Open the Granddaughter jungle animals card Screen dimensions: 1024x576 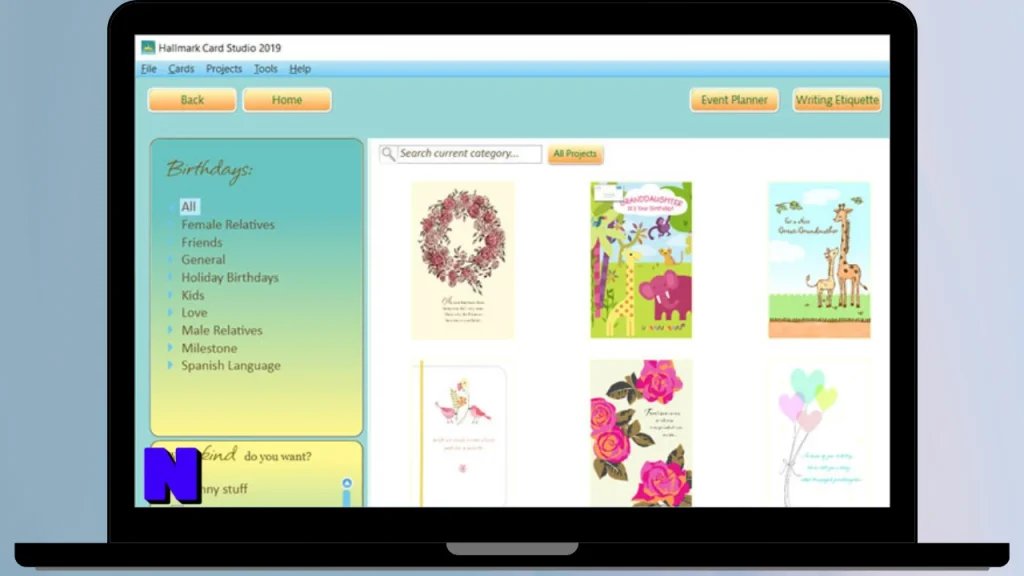click(x=641, y=260)
